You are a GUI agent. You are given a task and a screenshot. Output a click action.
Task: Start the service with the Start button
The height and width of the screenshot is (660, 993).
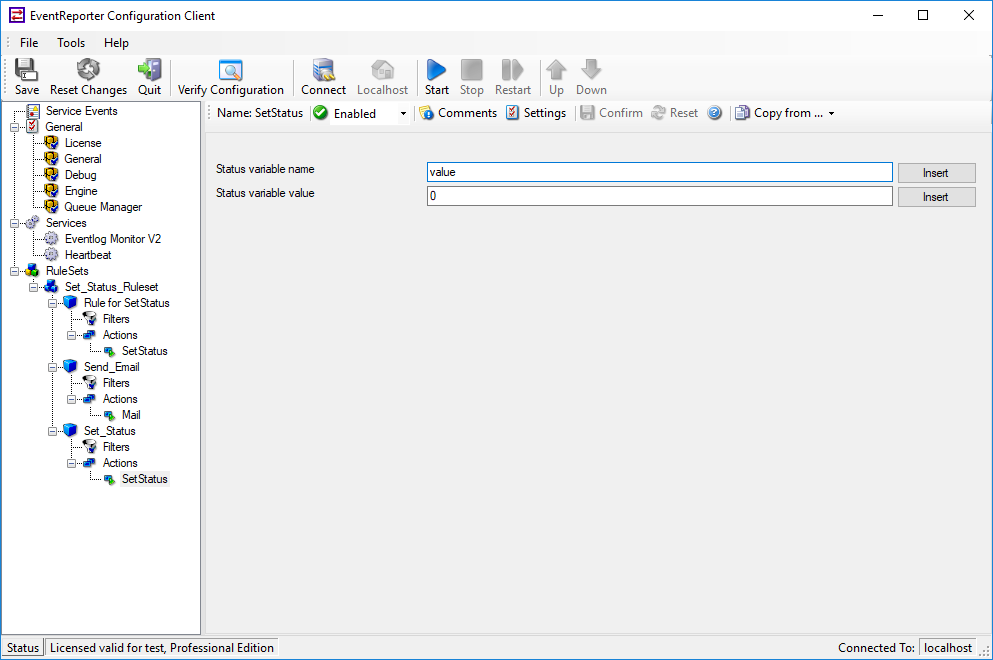point(436,77)
